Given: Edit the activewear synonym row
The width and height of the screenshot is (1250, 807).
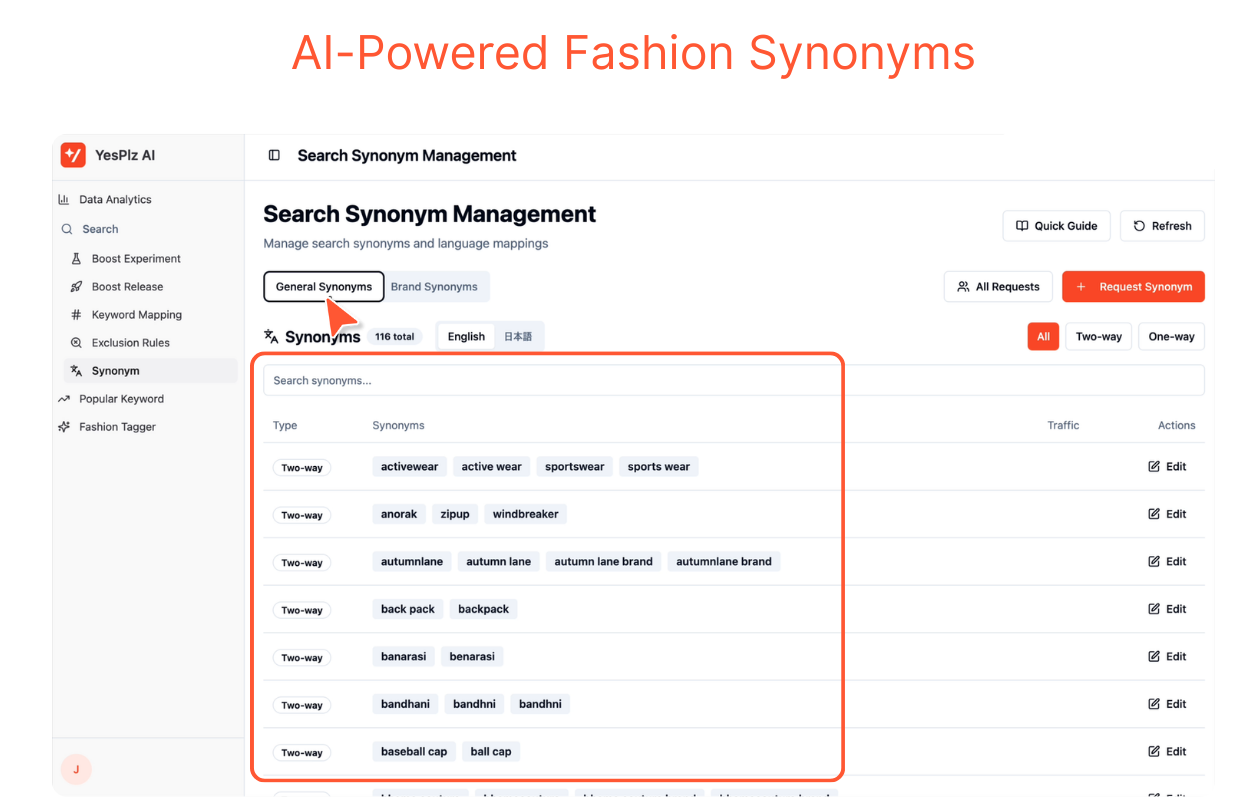Looking at the screenshot, I should pyautogui.click(x=1167, y=467).
